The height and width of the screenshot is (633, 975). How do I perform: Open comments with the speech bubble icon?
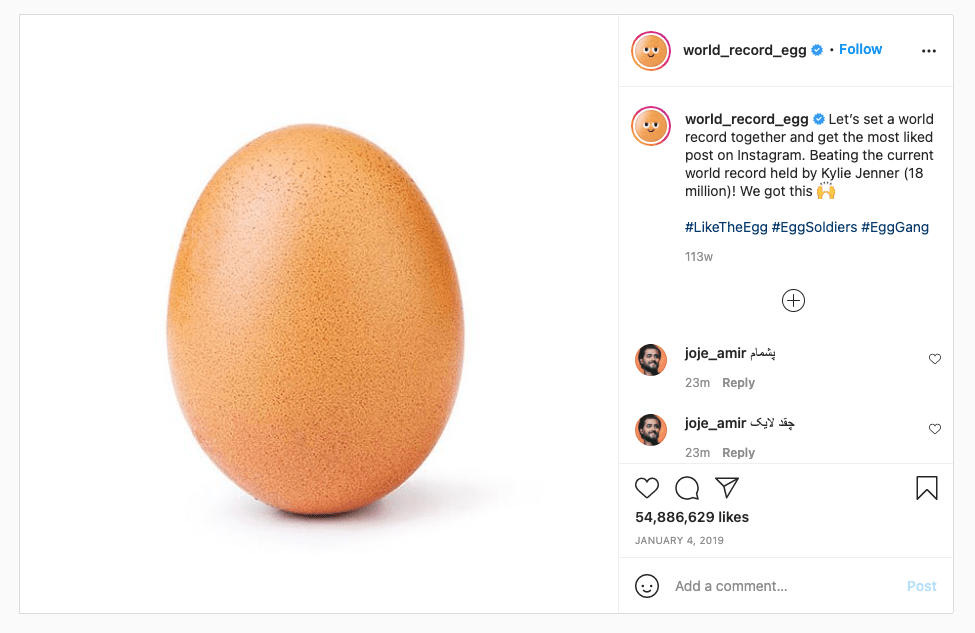[687, 488]
